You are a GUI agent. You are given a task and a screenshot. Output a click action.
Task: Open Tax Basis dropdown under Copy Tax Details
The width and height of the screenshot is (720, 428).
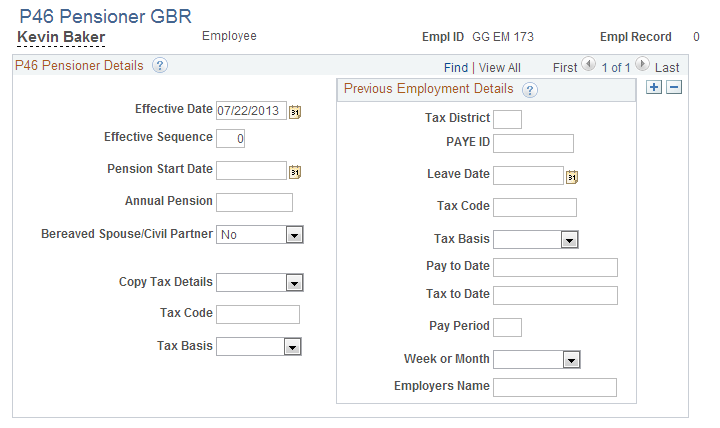coord(292,347)
